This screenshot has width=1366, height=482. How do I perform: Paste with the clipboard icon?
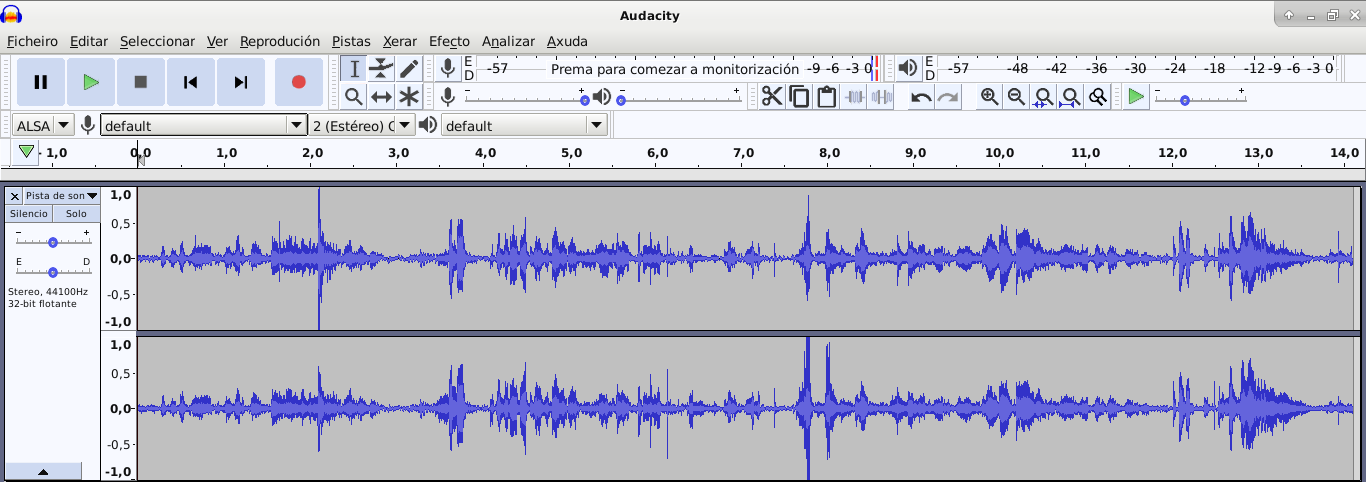826,96
